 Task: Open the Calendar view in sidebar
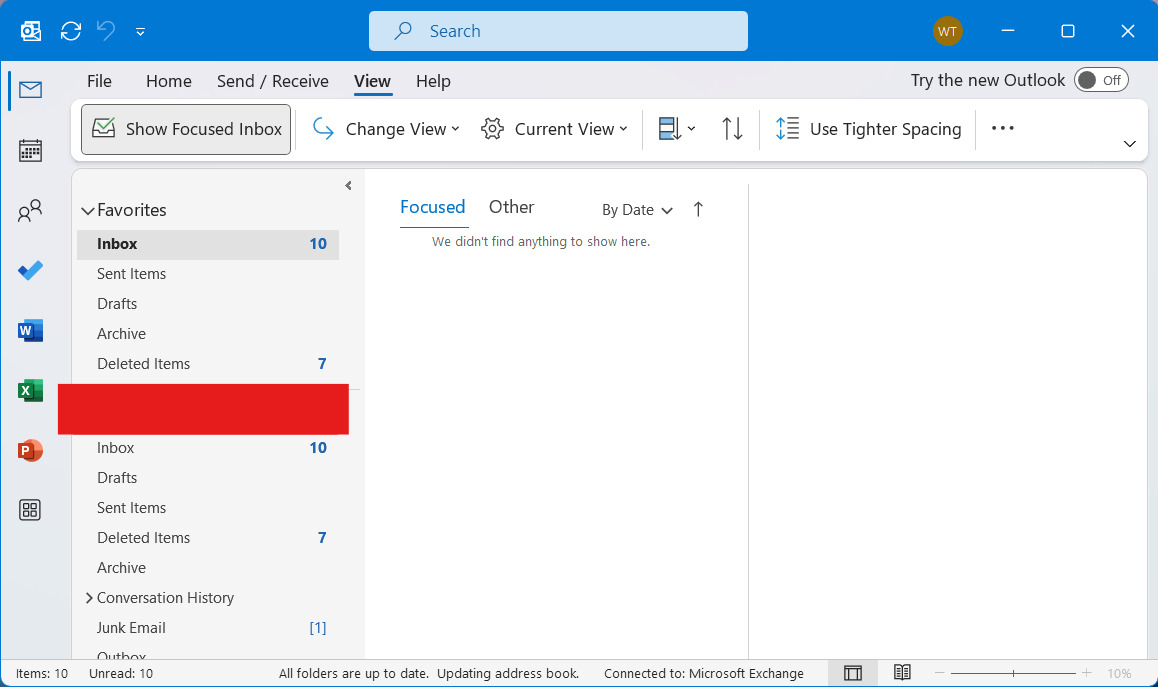point(30,151)
